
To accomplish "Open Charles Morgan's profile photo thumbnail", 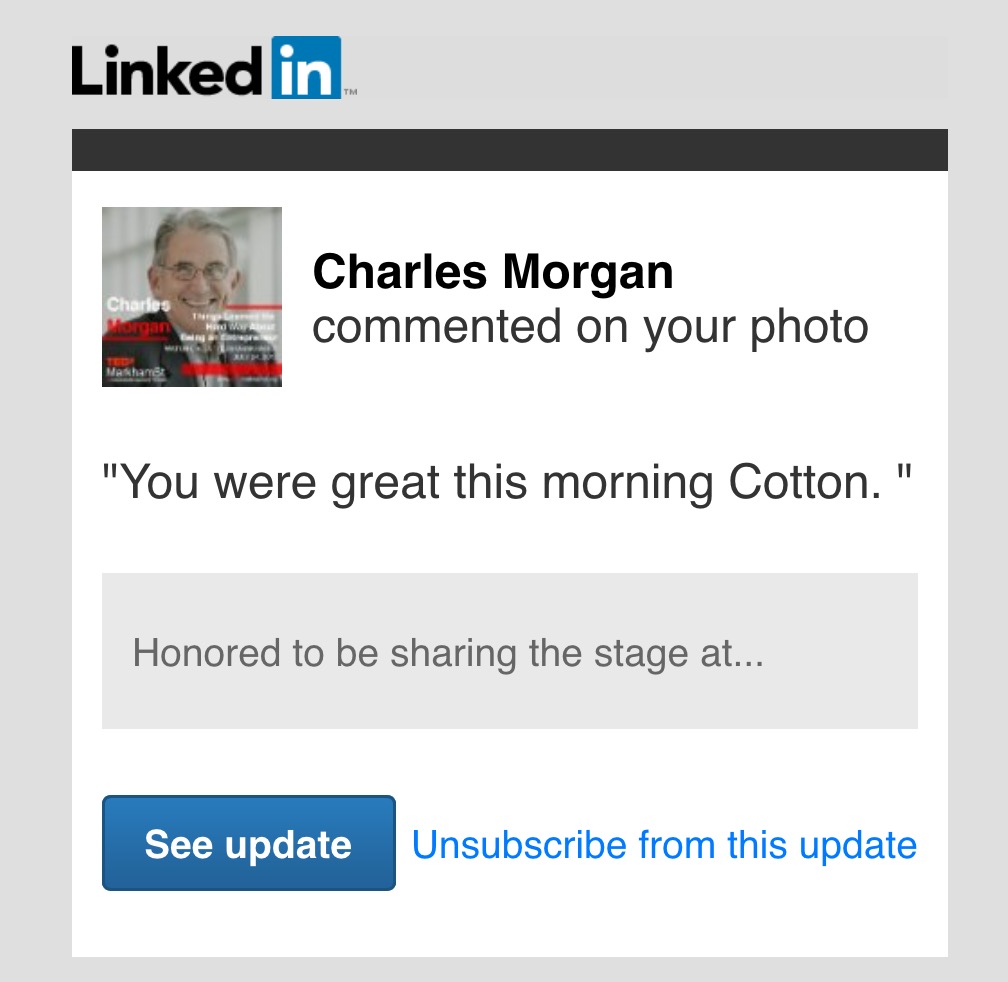I will (192, 296).
